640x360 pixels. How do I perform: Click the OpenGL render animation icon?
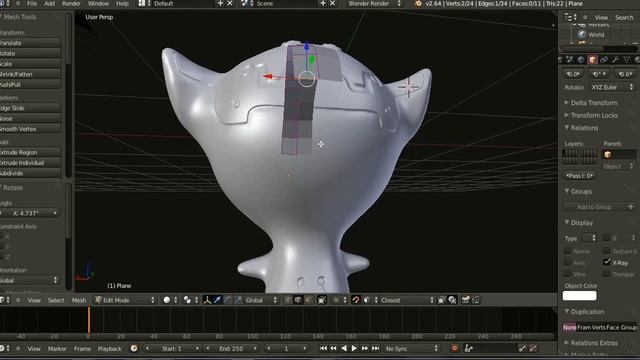coord(476,300)
